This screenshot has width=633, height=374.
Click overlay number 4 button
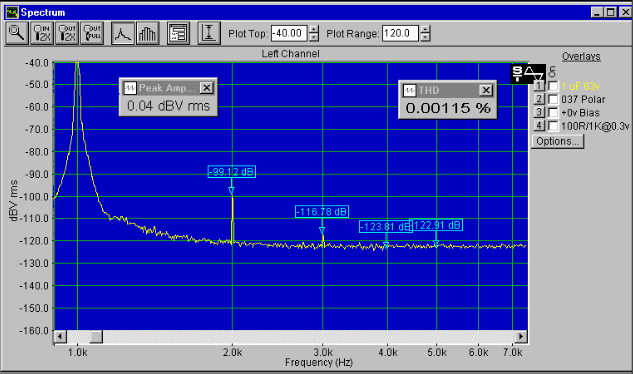(x=539, y=126)
